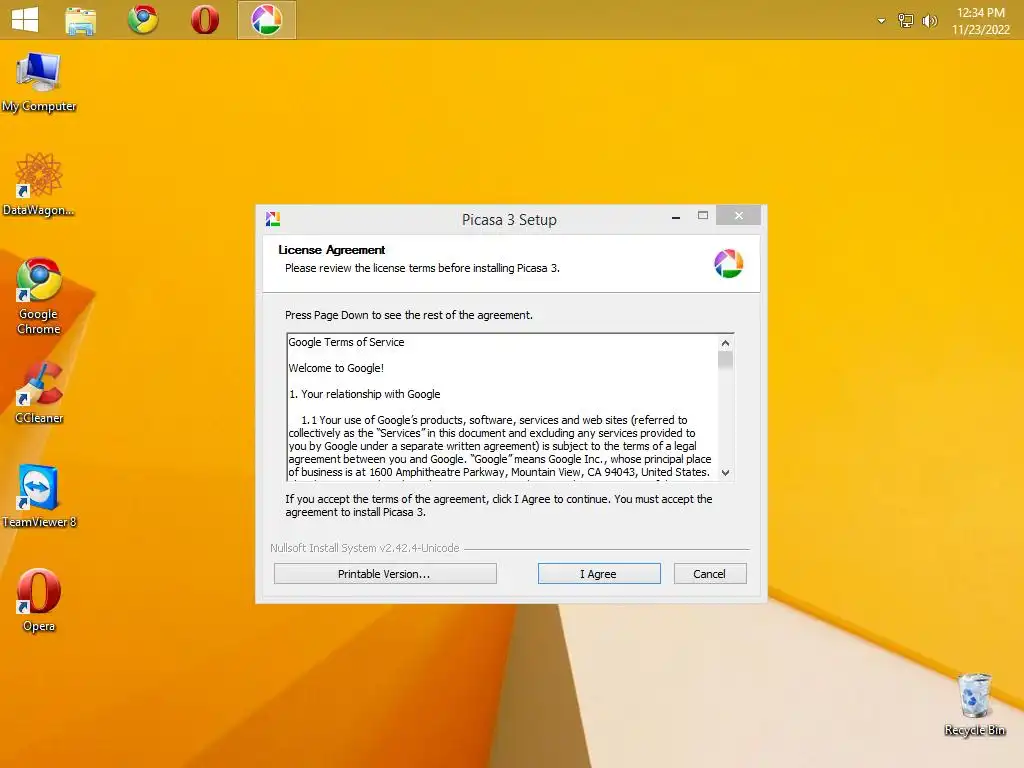Click 'Press Page Down to see the rest' text
The width and height of the screenshot is (1024, 768).
coord(409,315)
